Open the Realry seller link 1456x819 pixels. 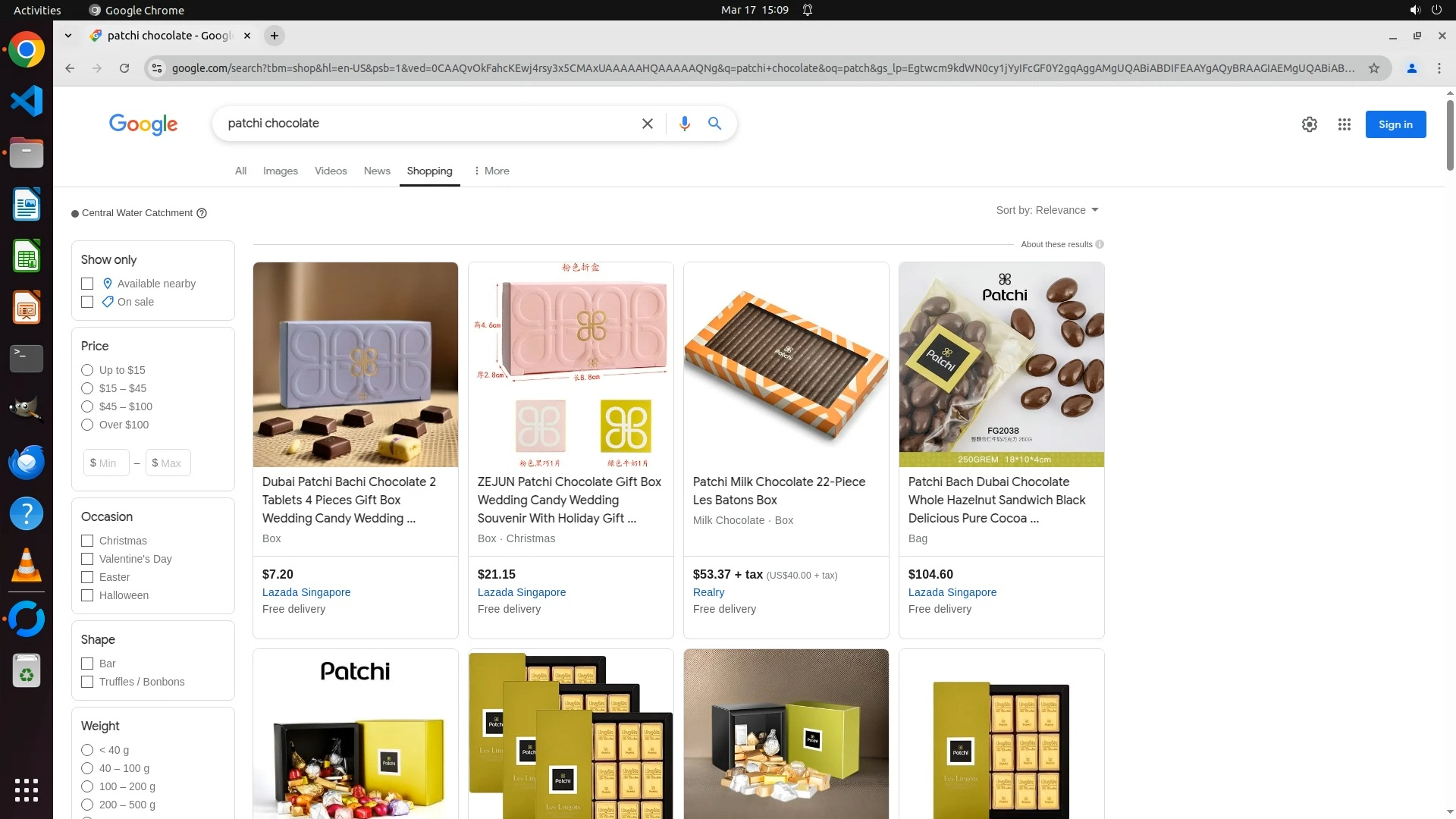click(x=708, y=592)
